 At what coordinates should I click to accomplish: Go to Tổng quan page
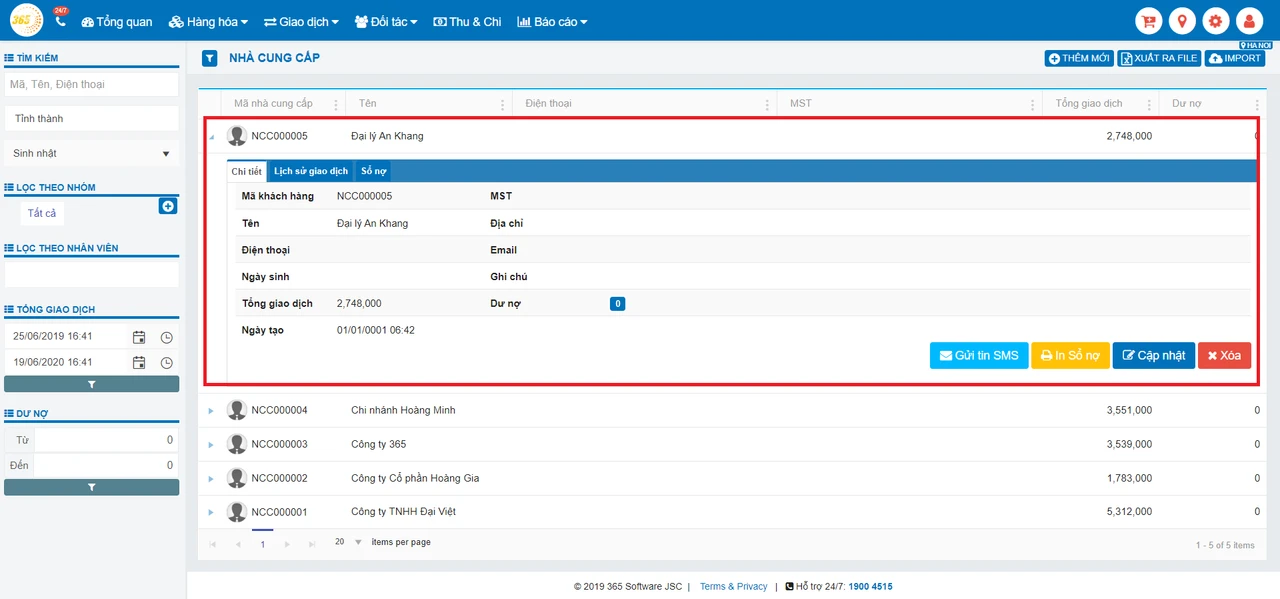[x=116, y=21]
